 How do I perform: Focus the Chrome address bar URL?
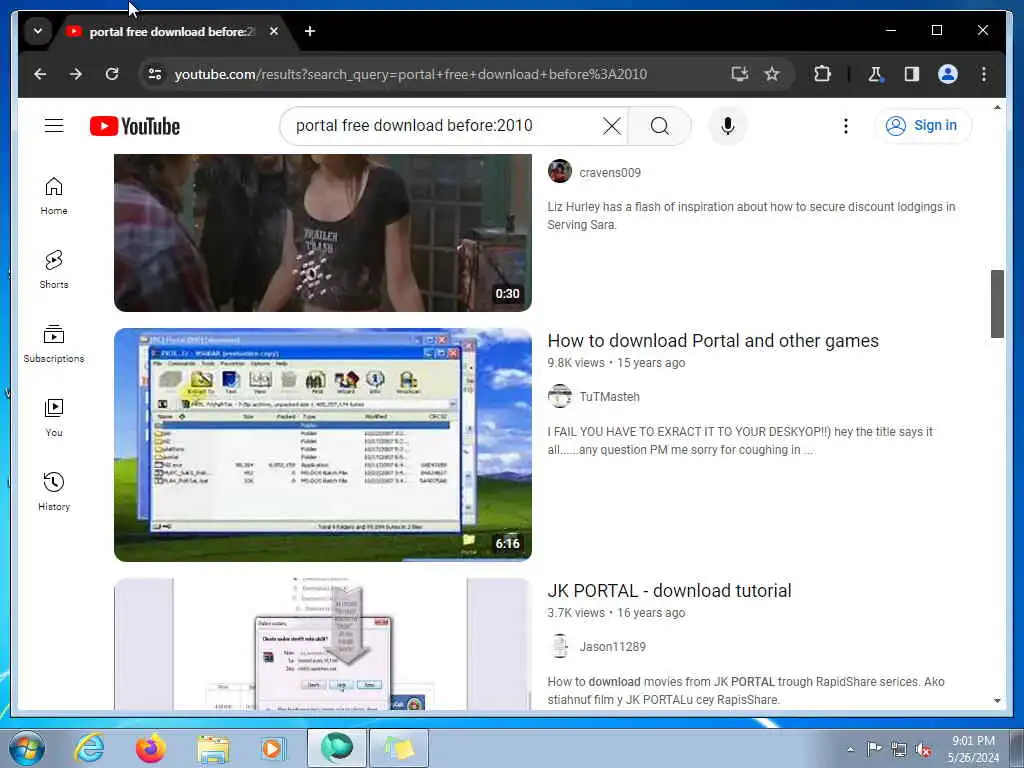tap(411, 74)
